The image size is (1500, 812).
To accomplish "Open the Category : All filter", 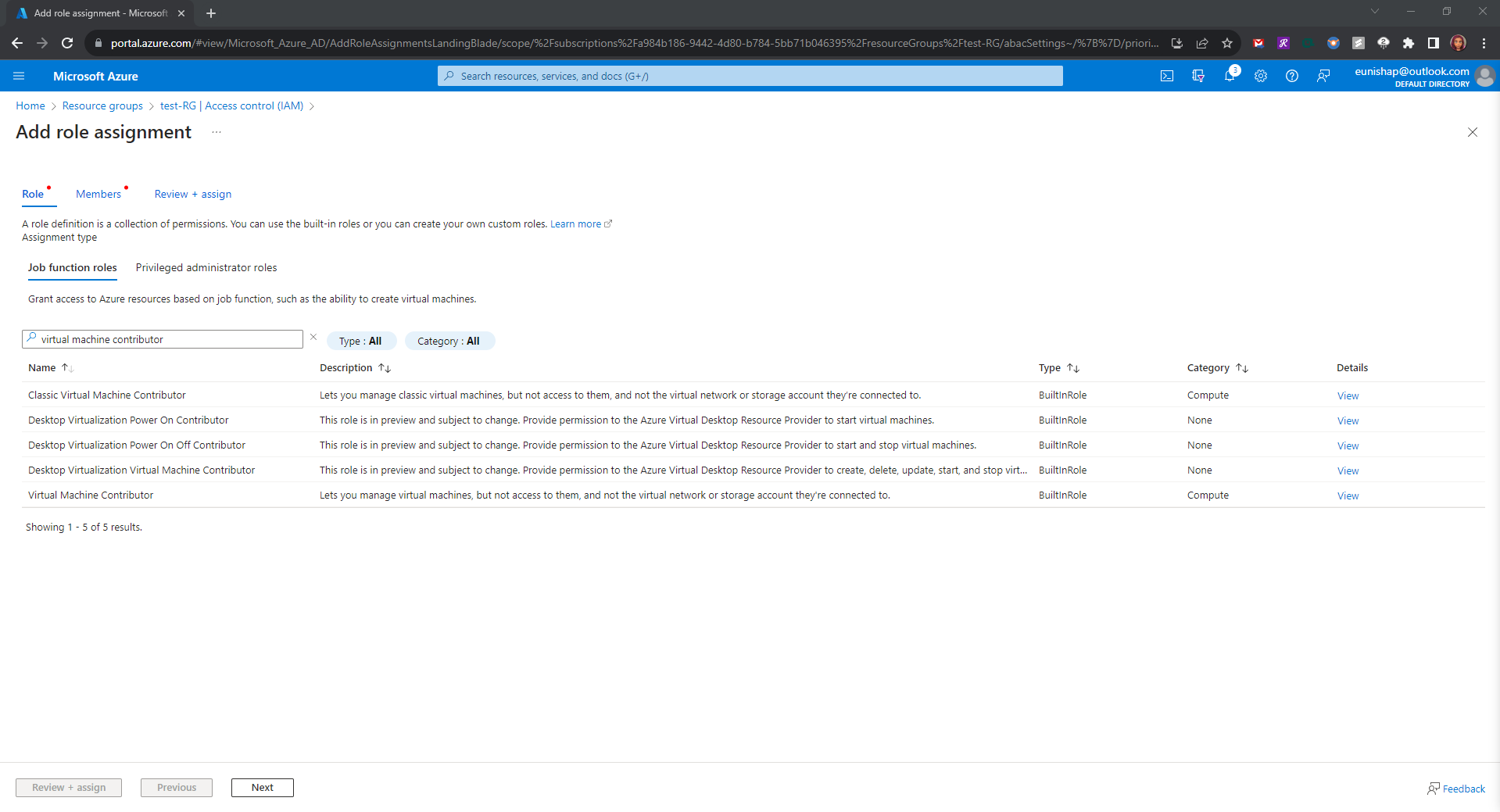I will (x=449, y=341).
